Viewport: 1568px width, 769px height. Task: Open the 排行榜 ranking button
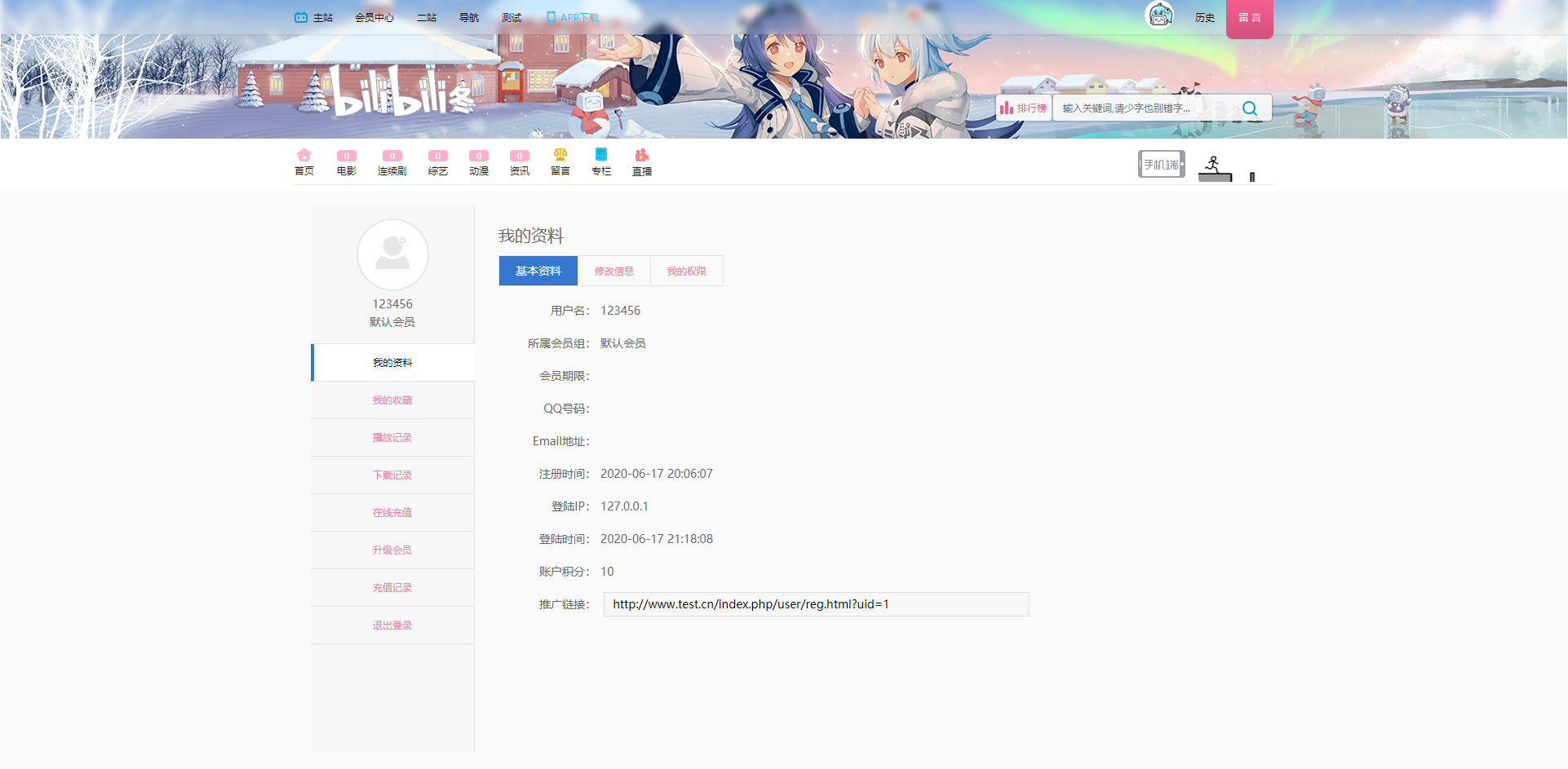tap(1024, 108)
